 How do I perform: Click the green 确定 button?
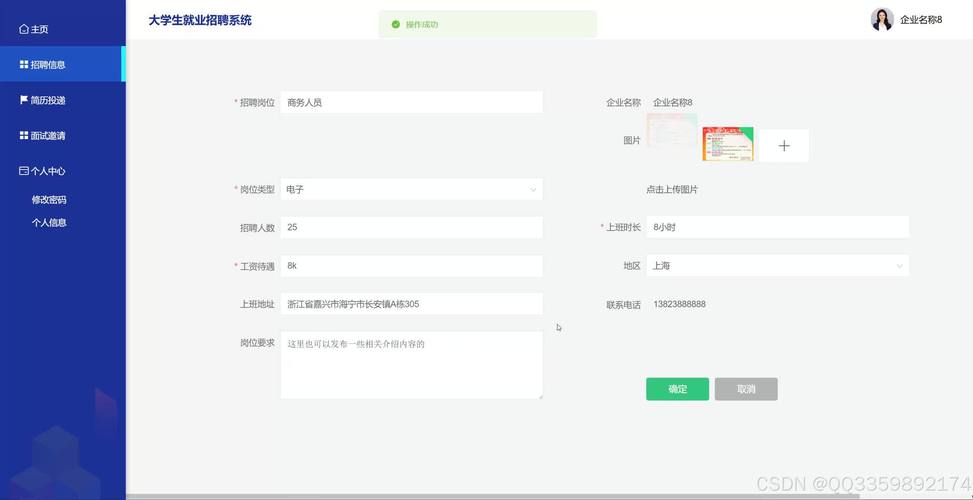[x=677, y=389]
